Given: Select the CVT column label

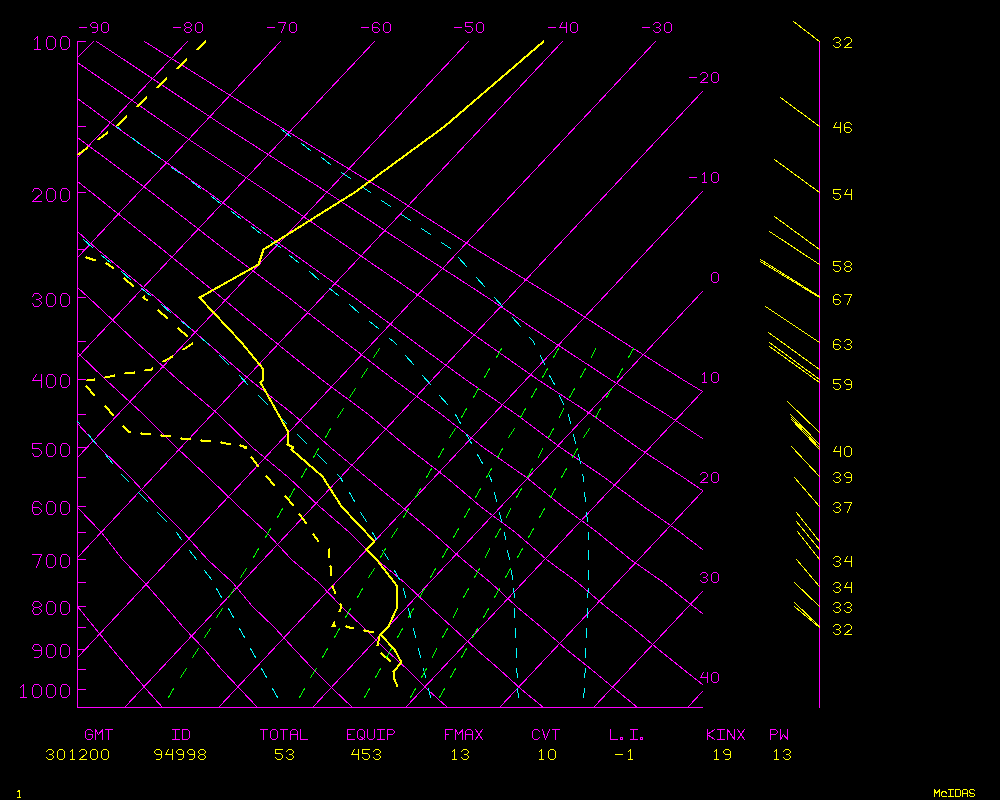Looking at the screenshot, I should point(546,735).
